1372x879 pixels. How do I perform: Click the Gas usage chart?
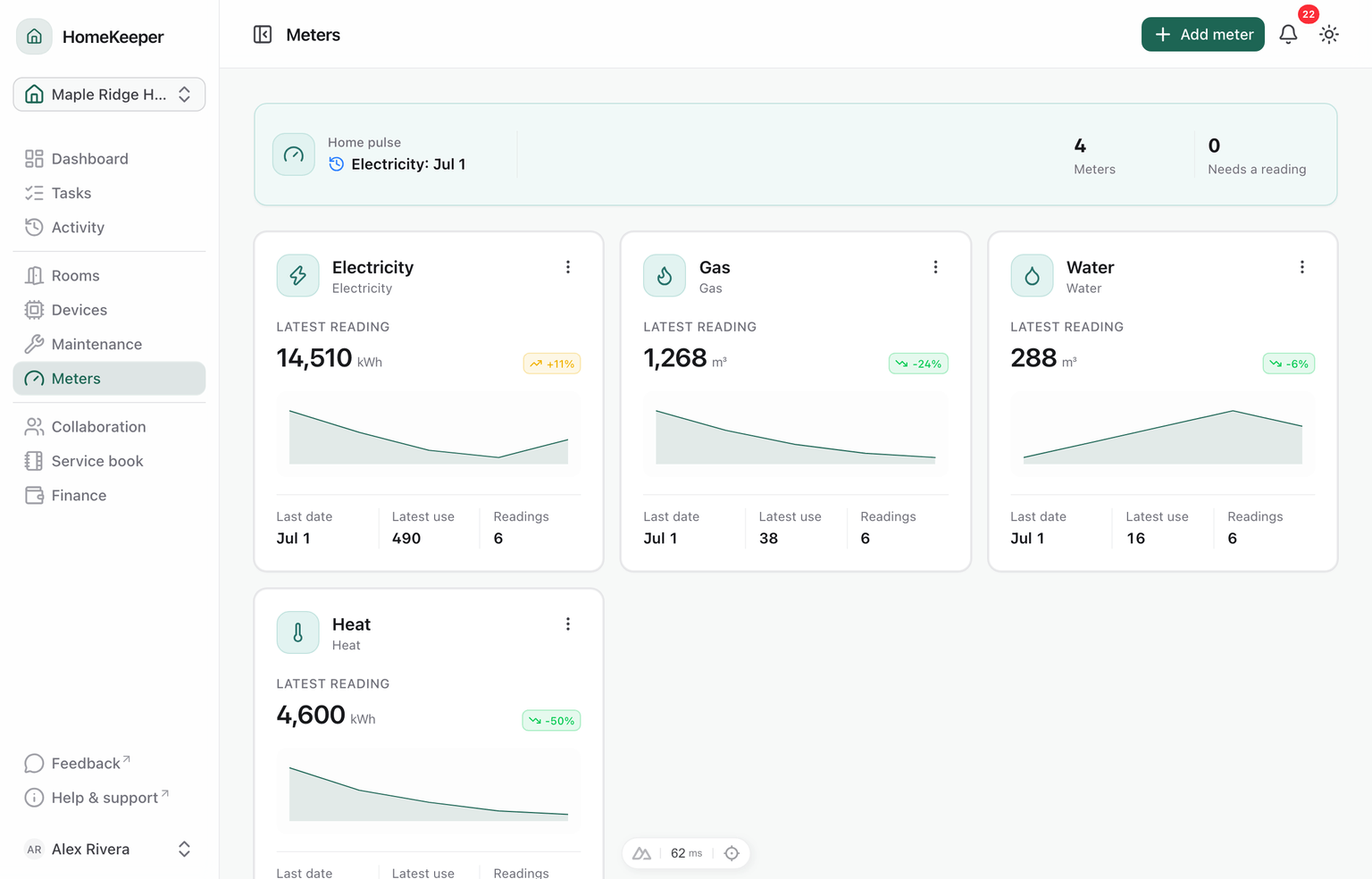click(x=796, y=434)
